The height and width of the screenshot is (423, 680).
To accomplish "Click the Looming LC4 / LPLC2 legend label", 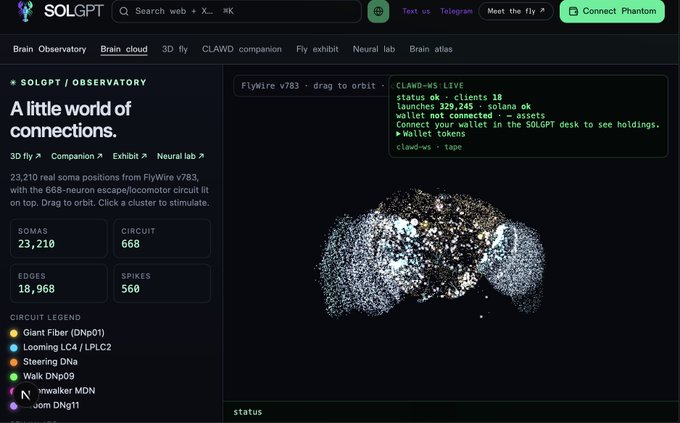I will pyautogui.click(x=67, y=347).
